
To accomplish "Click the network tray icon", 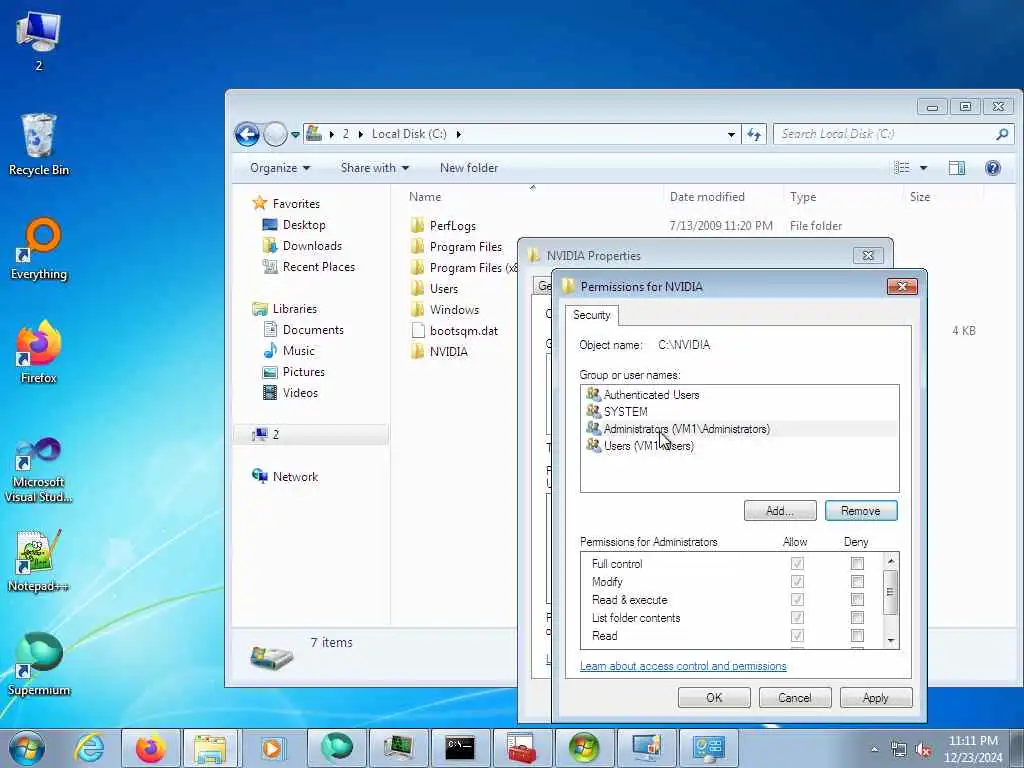I will (x=899, y=750).
